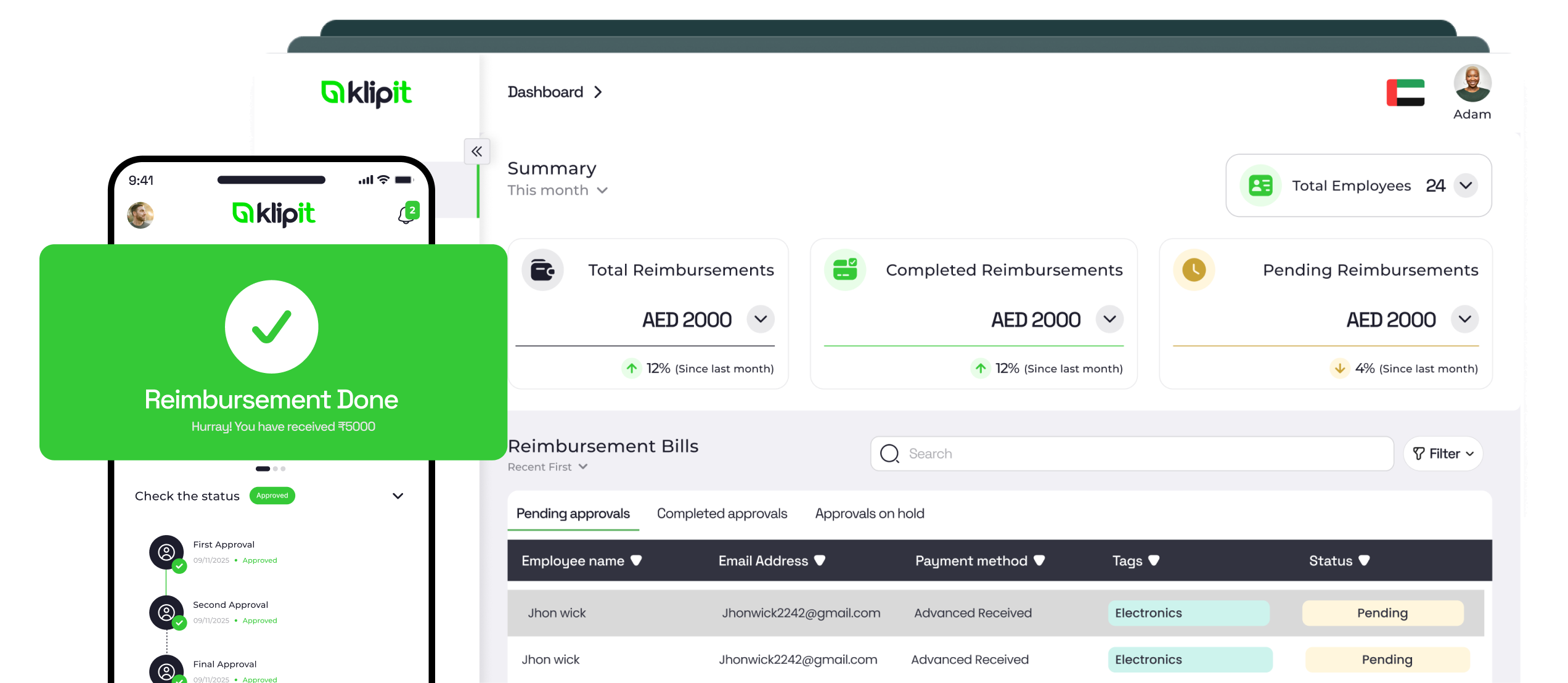The width and height of the screenshot is (1568, 683).
Task: Click Pending status in second row
Action: click(x=1387, y=660)
